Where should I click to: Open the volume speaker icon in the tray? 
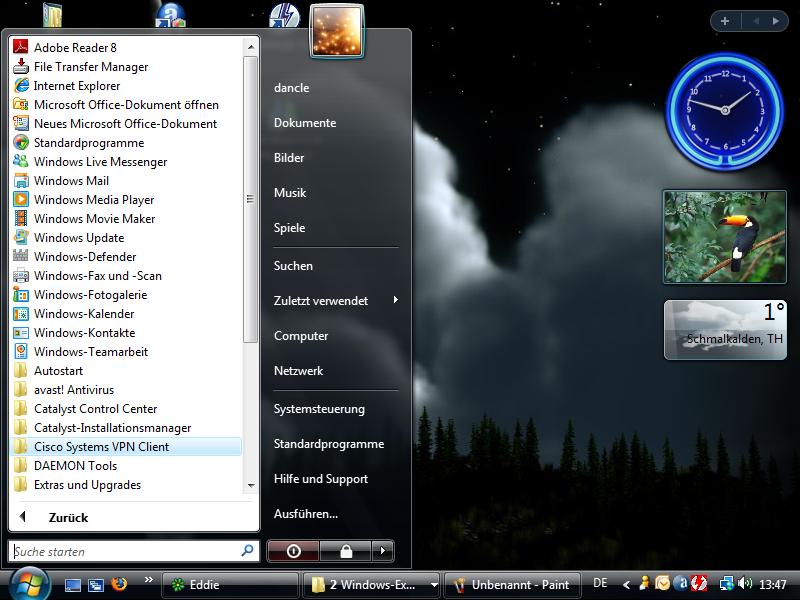tap(745, 584)
